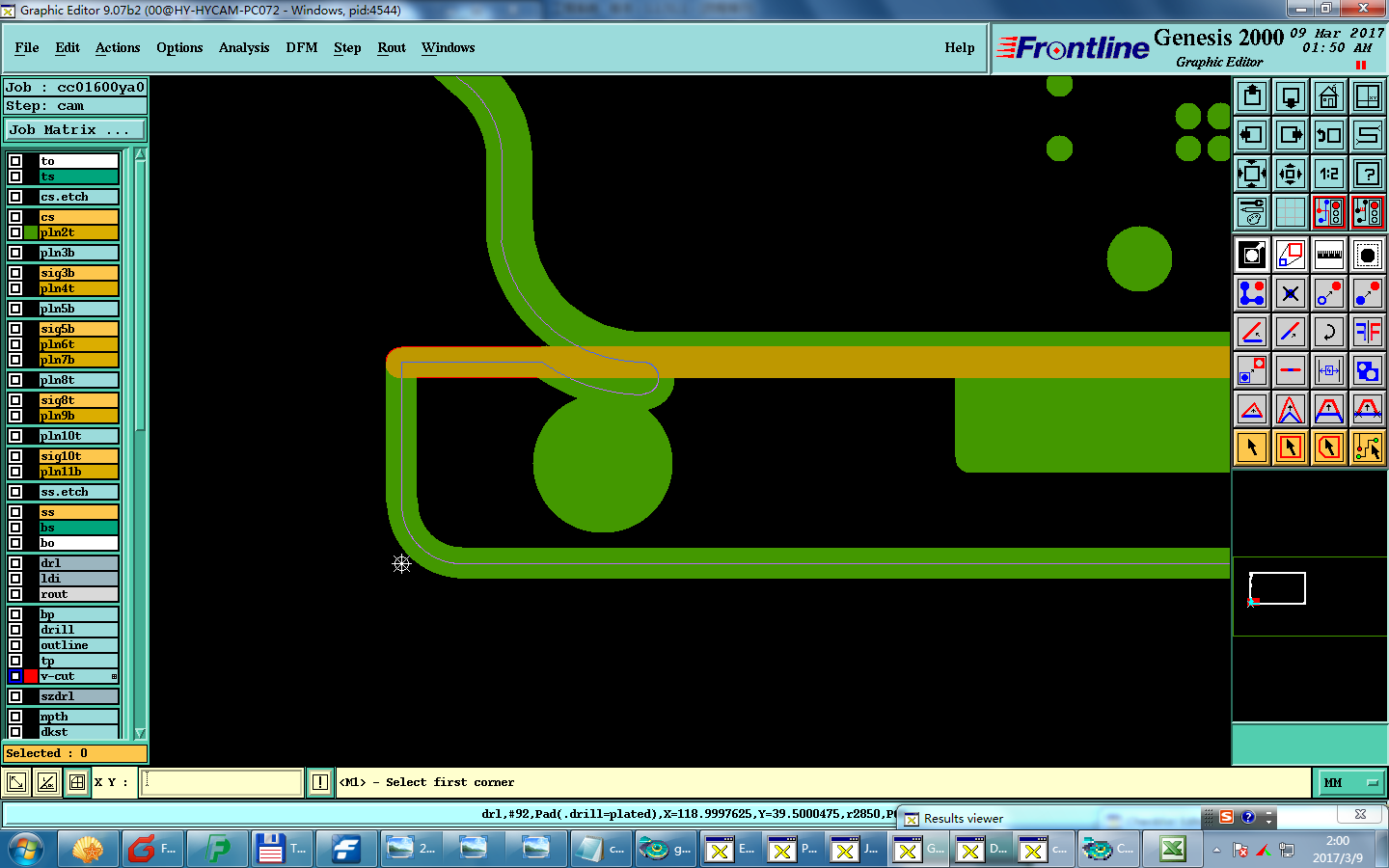Click the question mark help icon

pyautogui.click(x=1368, y=174)
